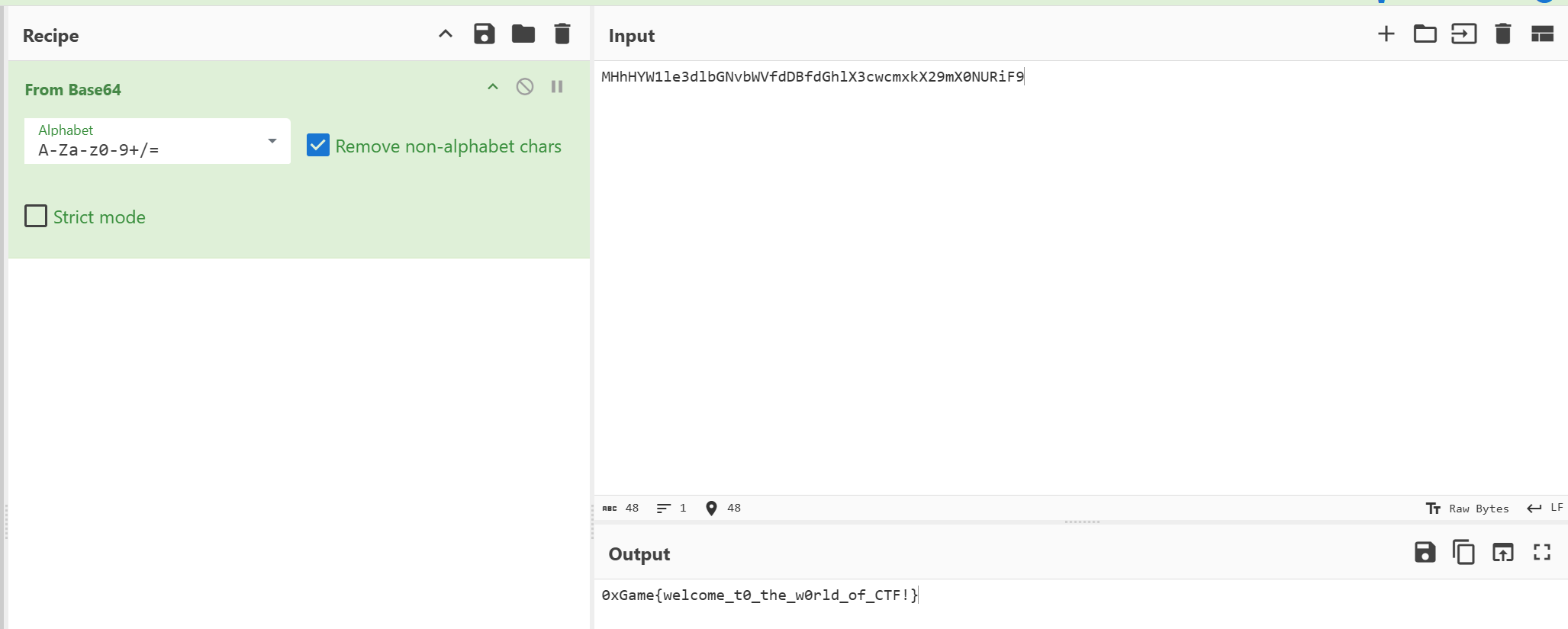Open folder as input
The height and width of the screenshot is (629, 1568).
(x=1425, y=34)
